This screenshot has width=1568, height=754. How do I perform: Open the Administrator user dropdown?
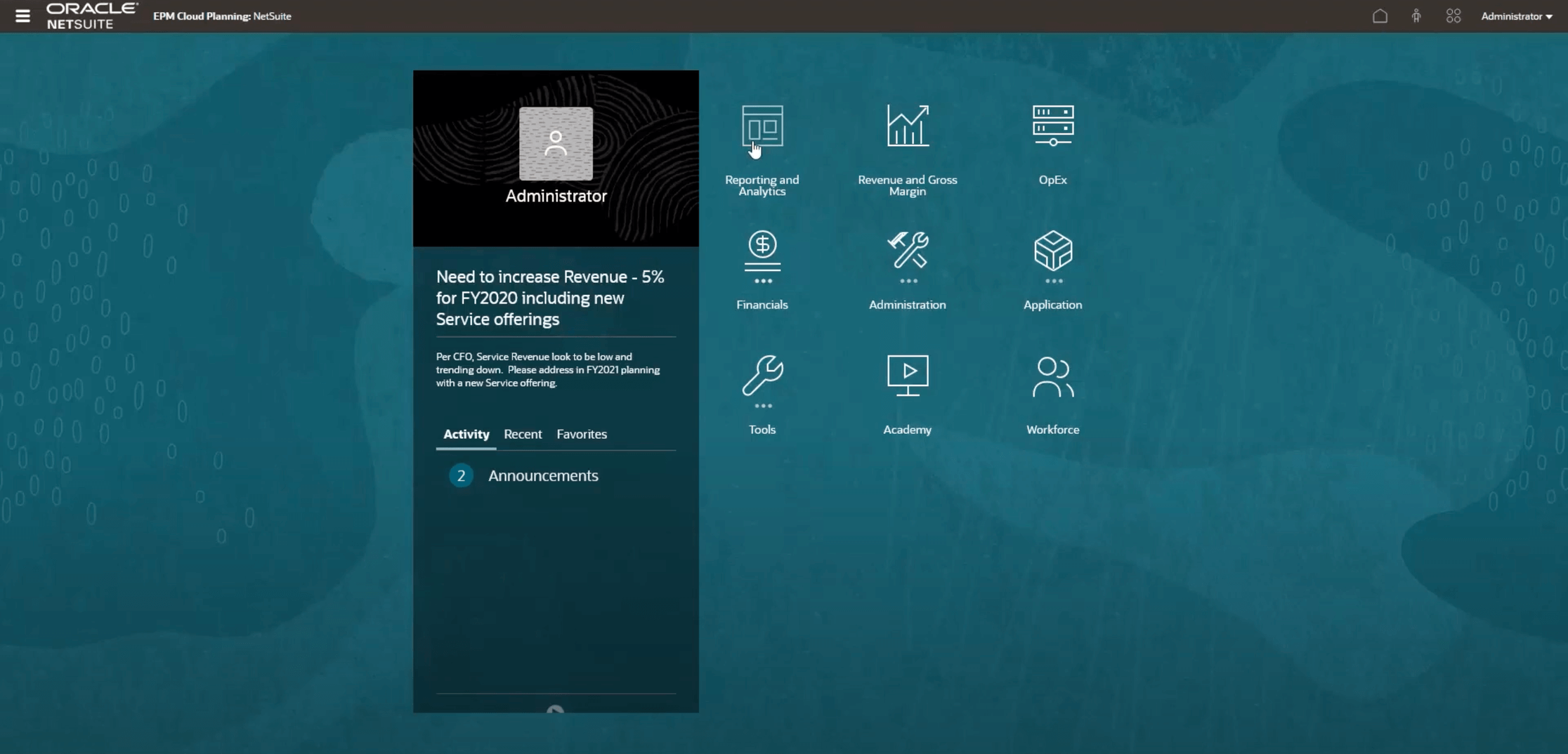click(1516, 16)
